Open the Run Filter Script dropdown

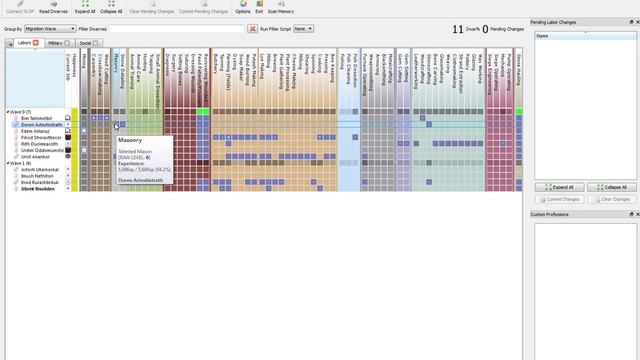[303, 29]
